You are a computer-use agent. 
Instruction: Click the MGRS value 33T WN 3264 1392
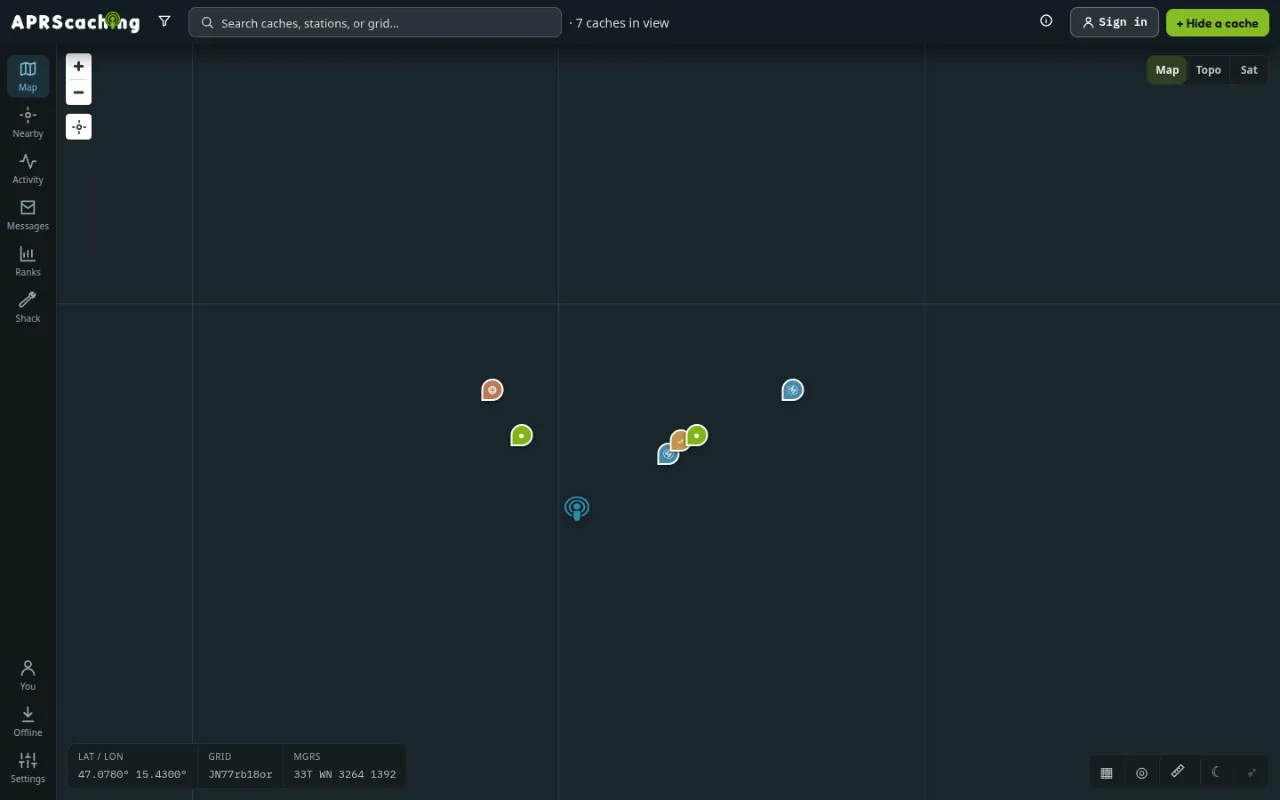coord(344,774)
